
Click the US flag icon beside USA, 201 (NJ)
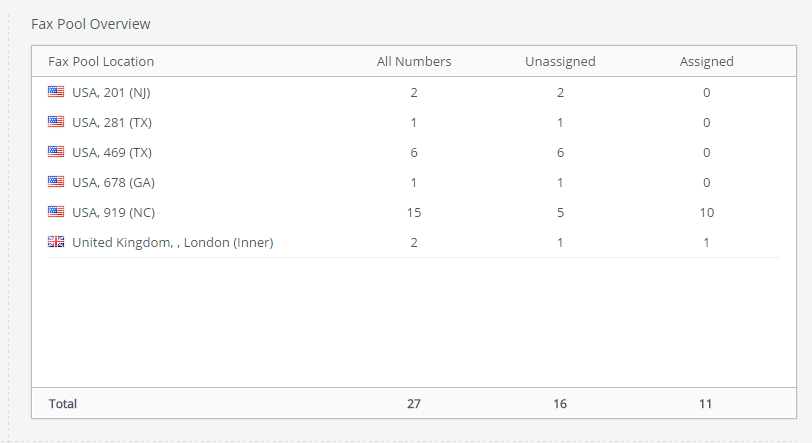[56, 92]
